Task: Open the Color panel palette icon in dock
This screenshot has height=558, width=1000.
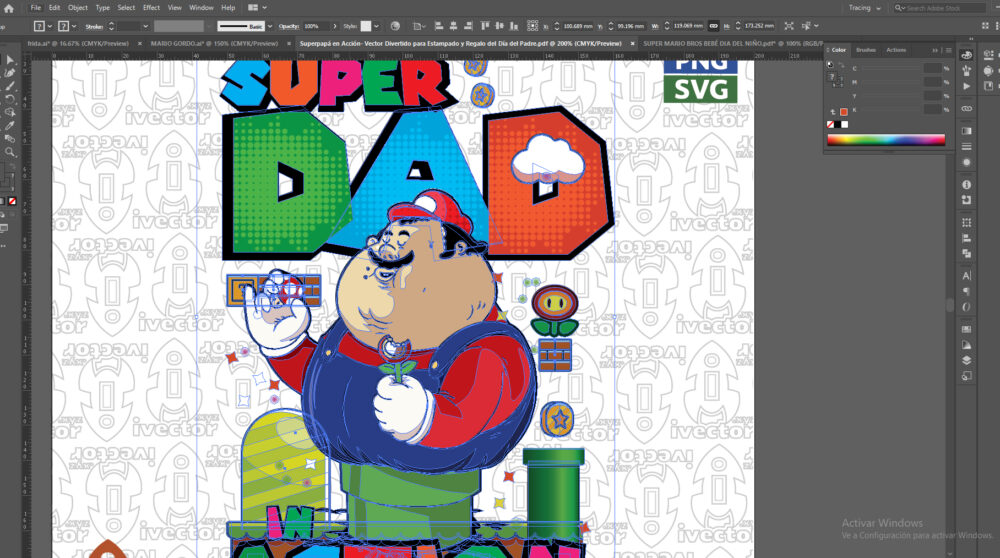Action: [967, 55]
